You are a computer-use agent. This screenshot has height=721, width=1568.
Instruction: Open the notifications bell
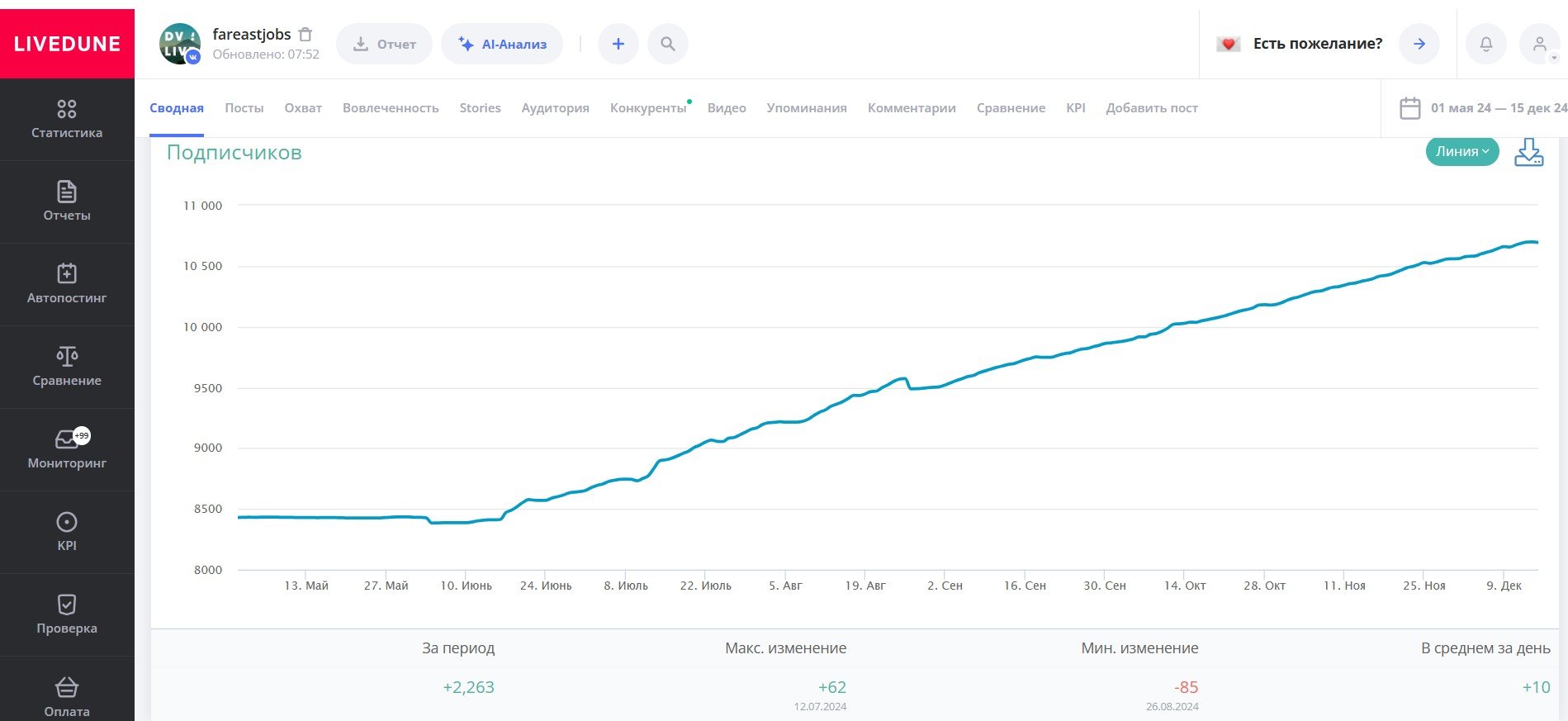(1485, 45)
